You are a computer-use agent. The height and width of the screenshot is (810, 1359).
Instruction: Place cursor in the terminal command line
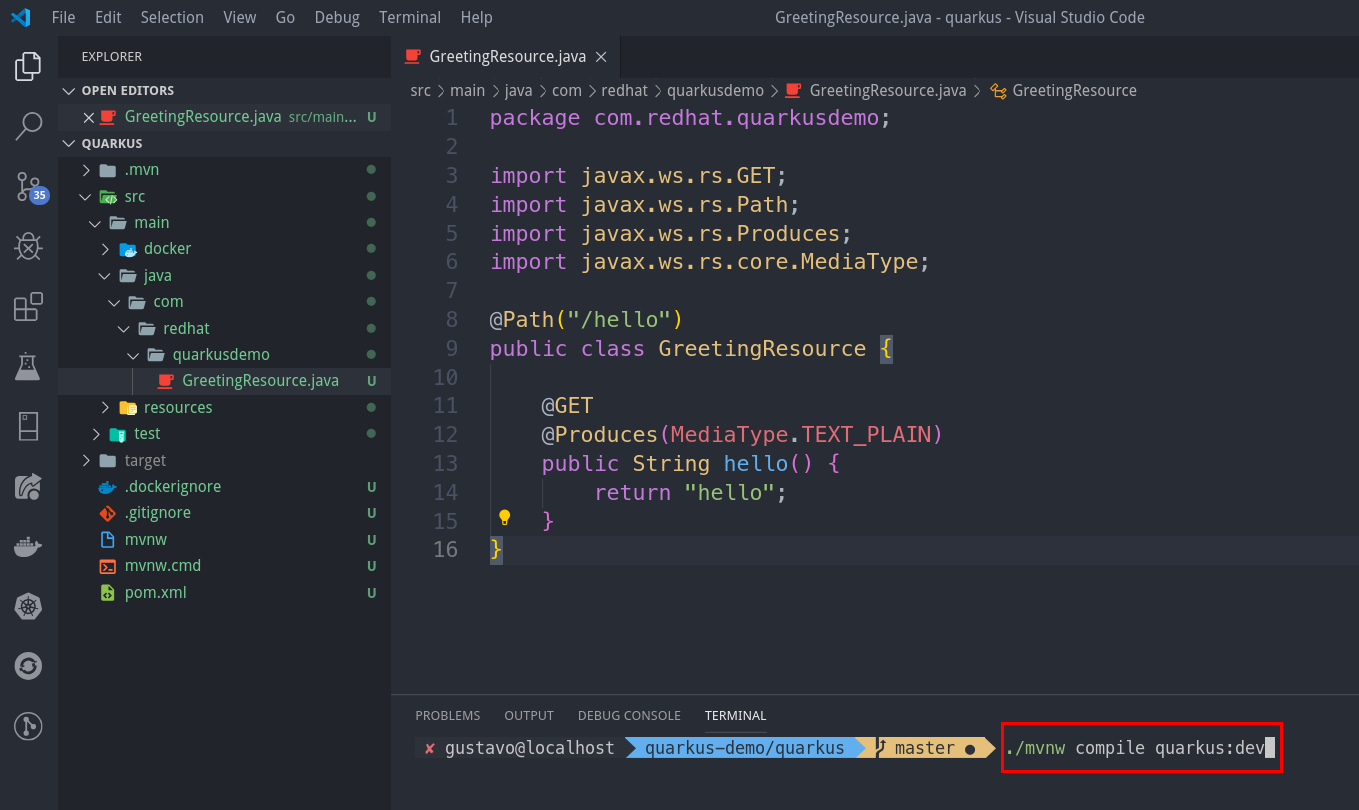pos(1141,748)
